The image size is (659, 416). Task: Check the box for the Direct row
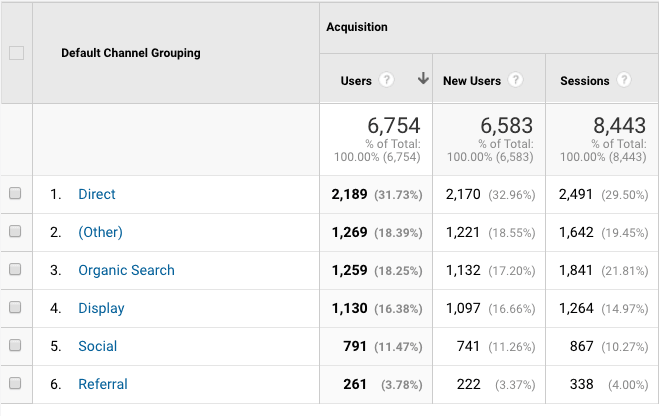(16, 195)
